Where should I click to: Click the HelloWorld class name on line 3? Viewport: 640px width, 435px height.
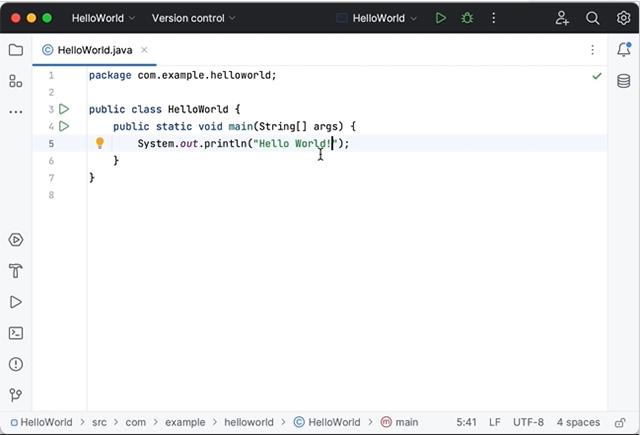(x=198, y=109)
